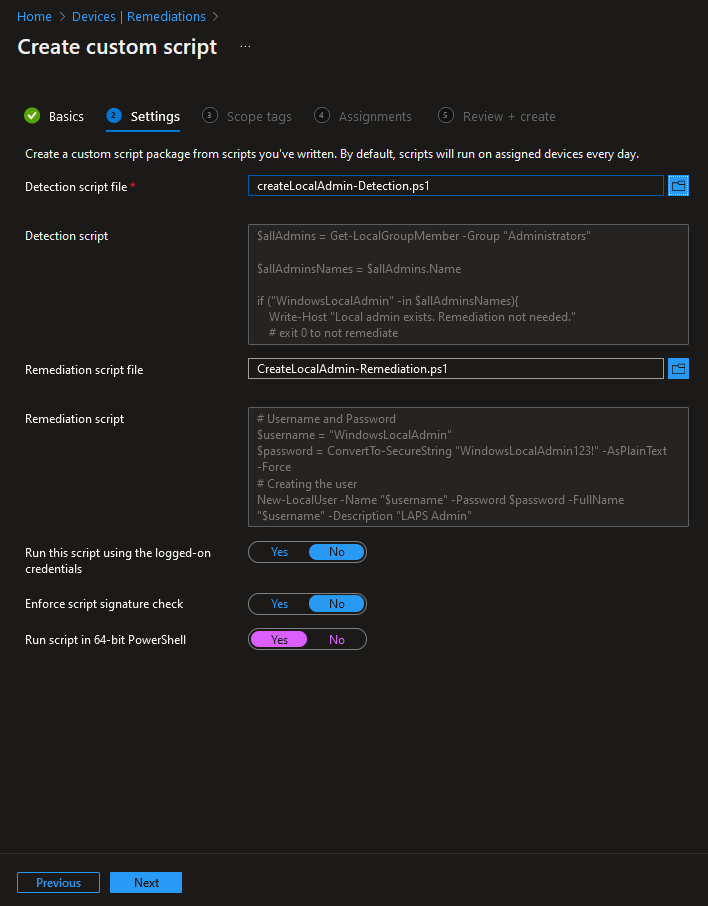This screenshot has height=906, width=708.
Task: Open the ellipsis menu beside Create custom script
Action: pyautogui.click(x=246, y=47)
